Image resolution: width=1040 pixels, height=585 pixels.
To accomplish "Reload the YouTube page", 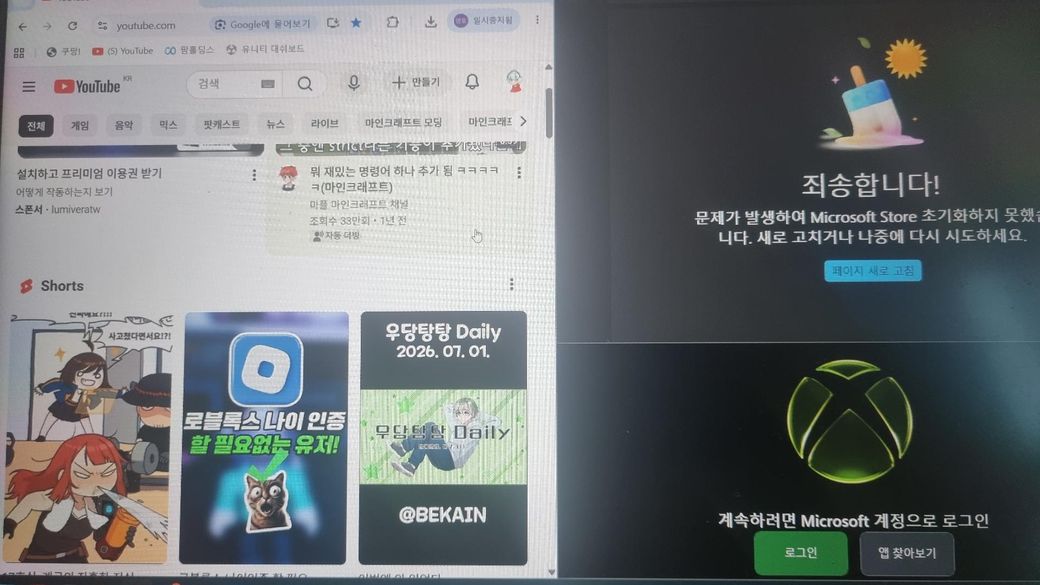I will click(x=72, y=26).
